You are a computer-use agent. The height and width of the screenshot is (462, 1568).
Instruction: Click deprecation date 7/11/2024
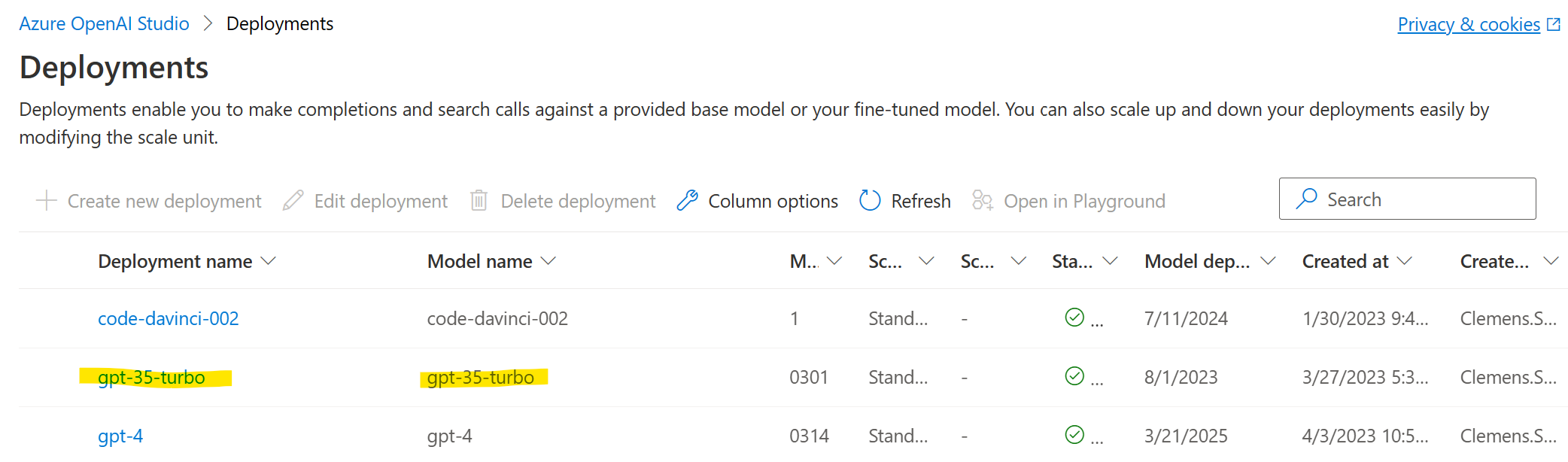coord(1186,318)
